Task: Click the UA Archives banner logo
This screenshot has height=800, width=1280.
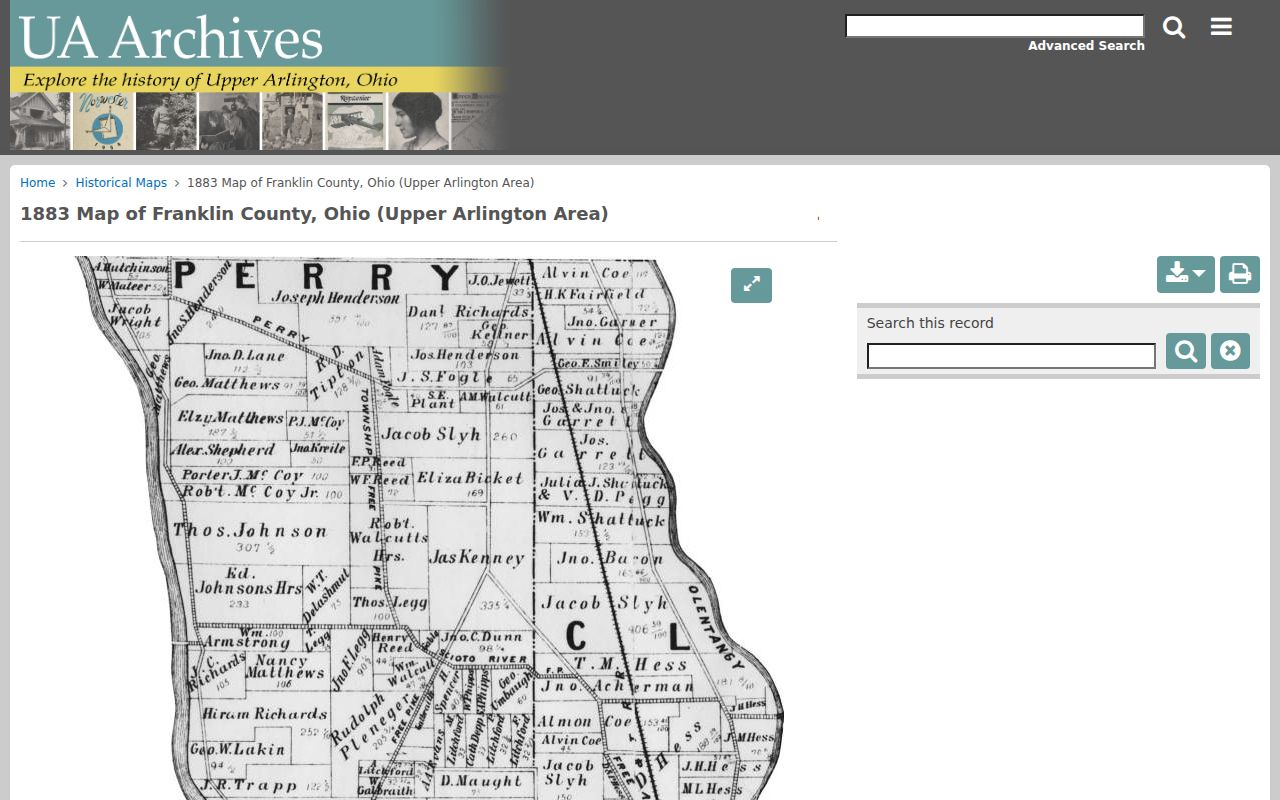Action: [260, 77]
